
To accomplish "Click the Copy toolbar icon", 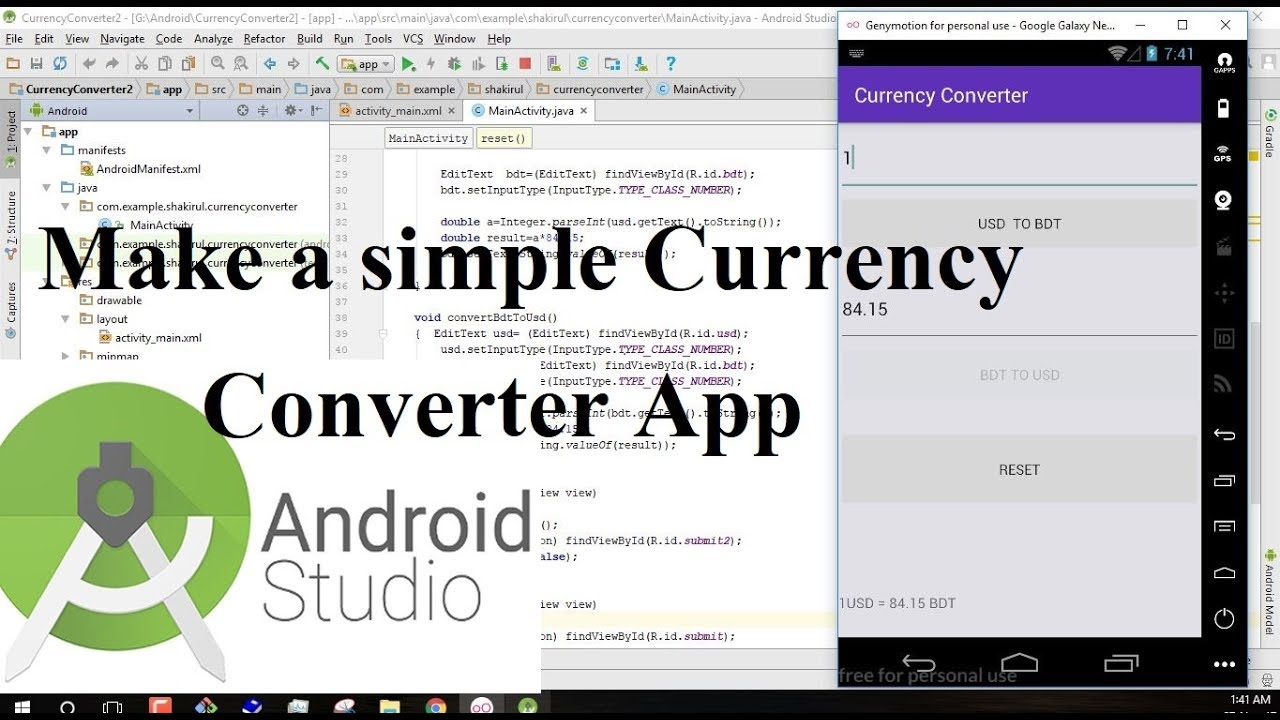I will click(x=164, y=64).
